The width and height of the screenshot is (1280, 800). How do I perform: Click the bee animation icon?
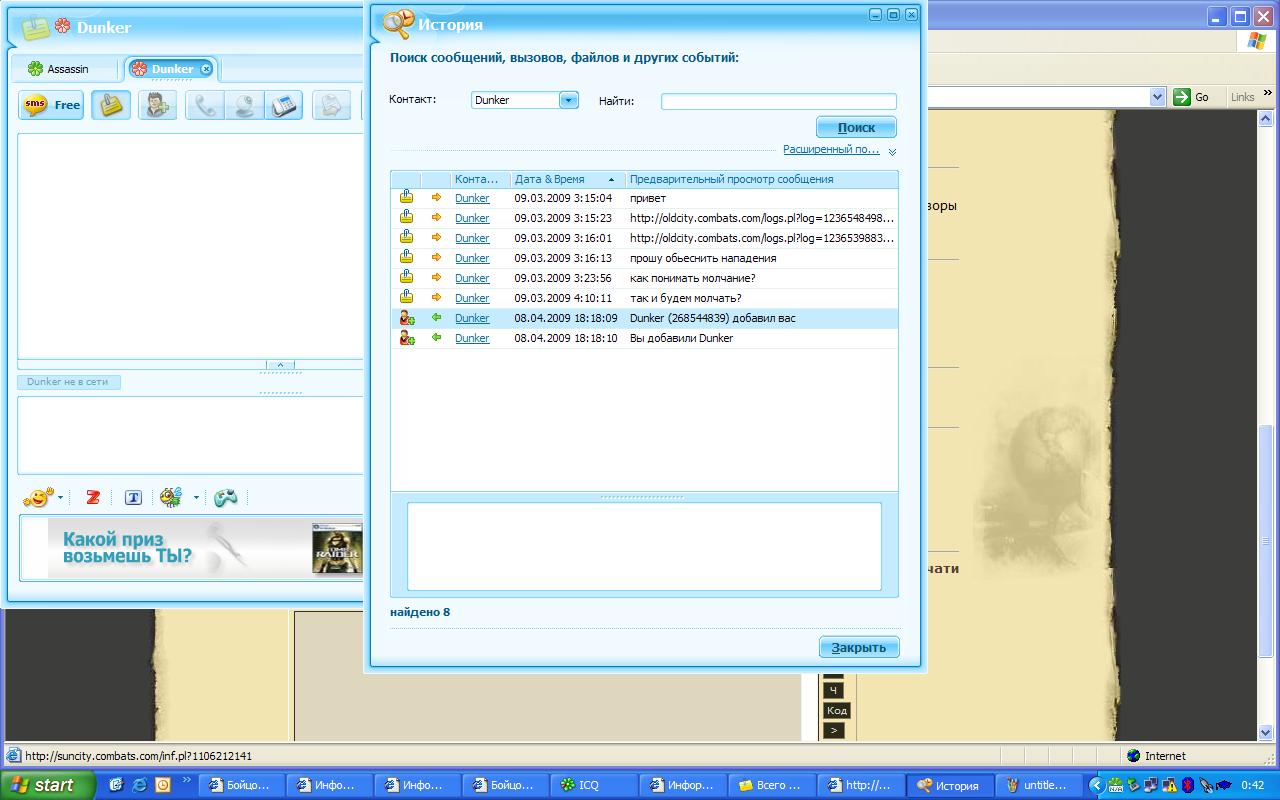click(171, 497)
